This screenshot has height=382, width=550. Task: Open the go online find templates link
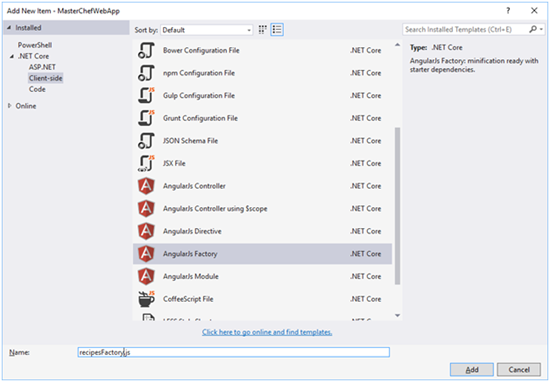(267, 332)
